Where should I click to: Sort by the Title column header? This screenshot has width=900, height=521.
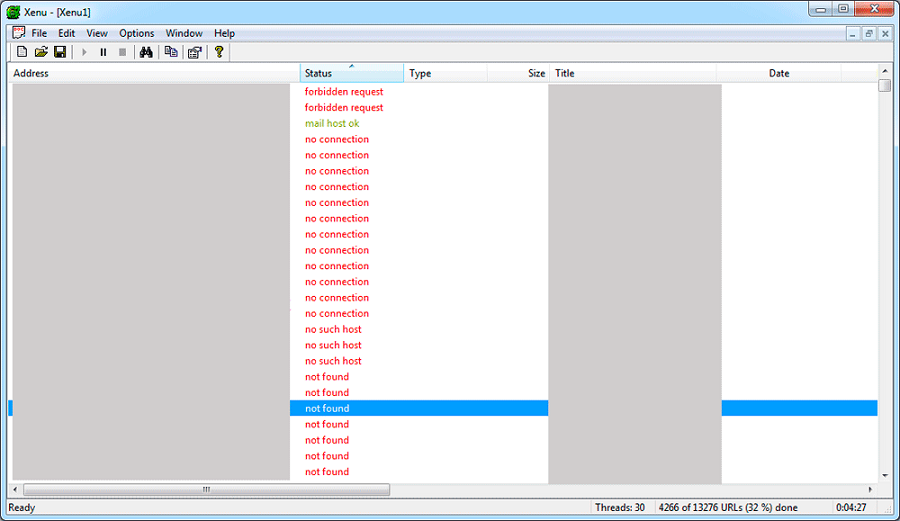tap(633, 73)
